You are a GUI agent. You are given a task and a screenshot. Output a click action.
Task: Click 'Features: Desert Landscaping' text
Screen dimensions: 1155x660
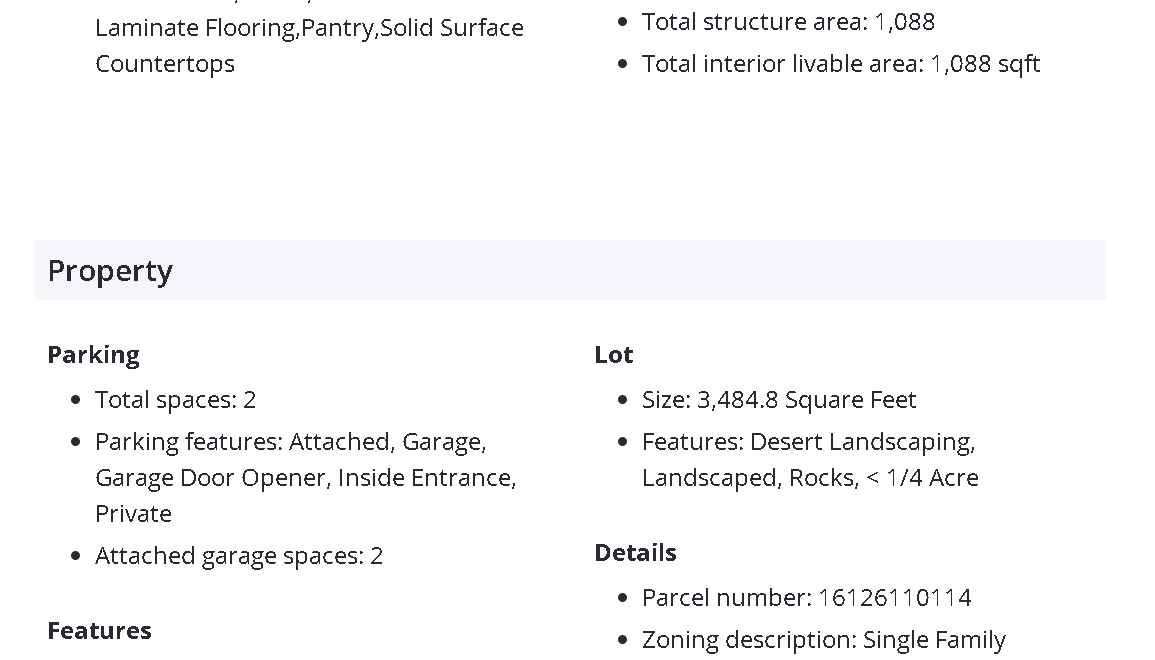[x=808, y=442]
